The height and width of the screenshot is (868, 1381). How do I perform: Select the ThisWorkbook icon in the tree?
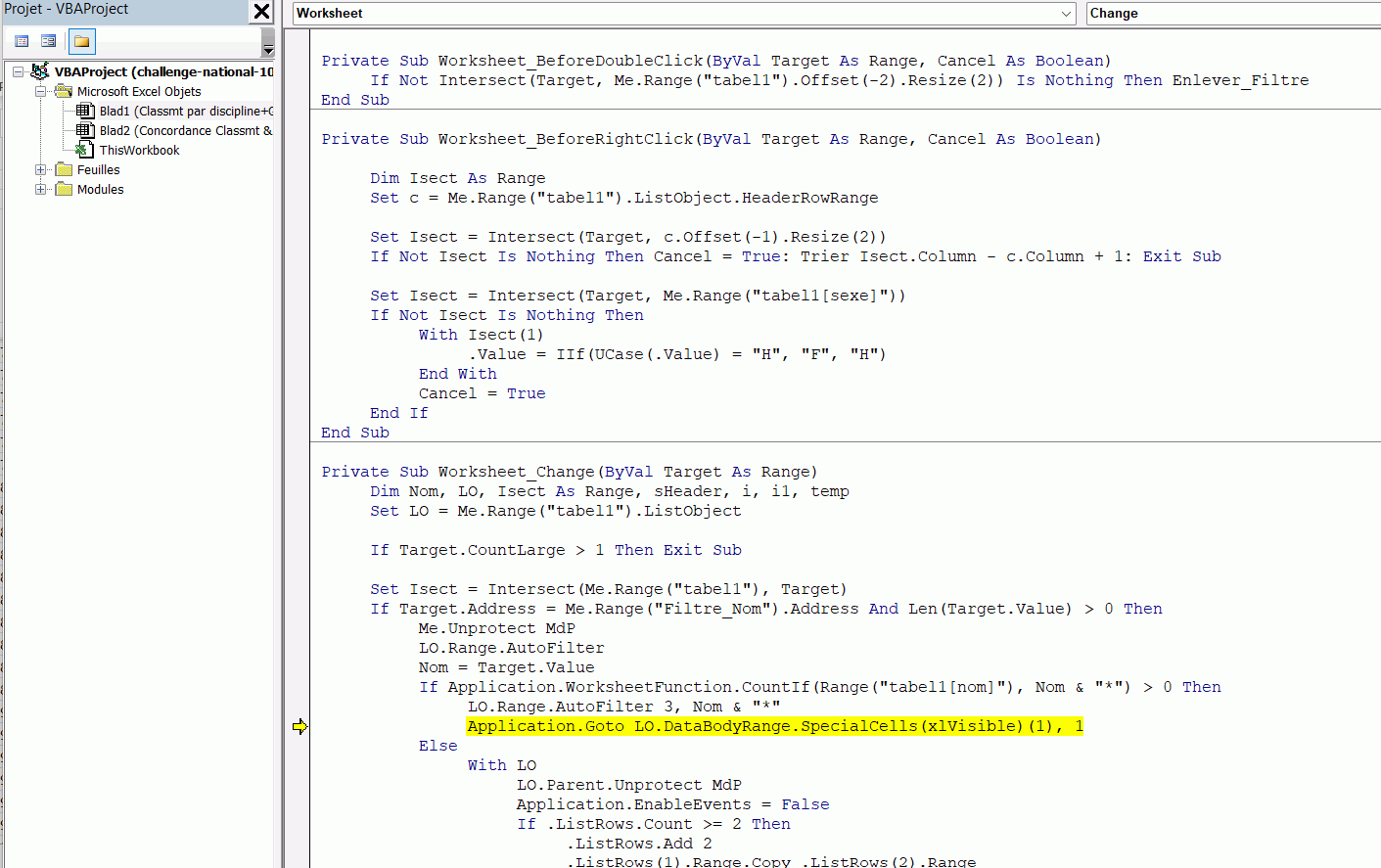coord(85,150)
